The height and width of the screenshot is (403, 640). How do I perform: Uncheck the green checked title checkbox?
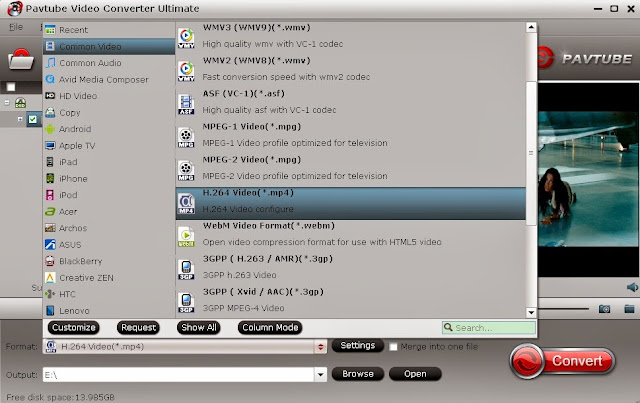point(33,119)
